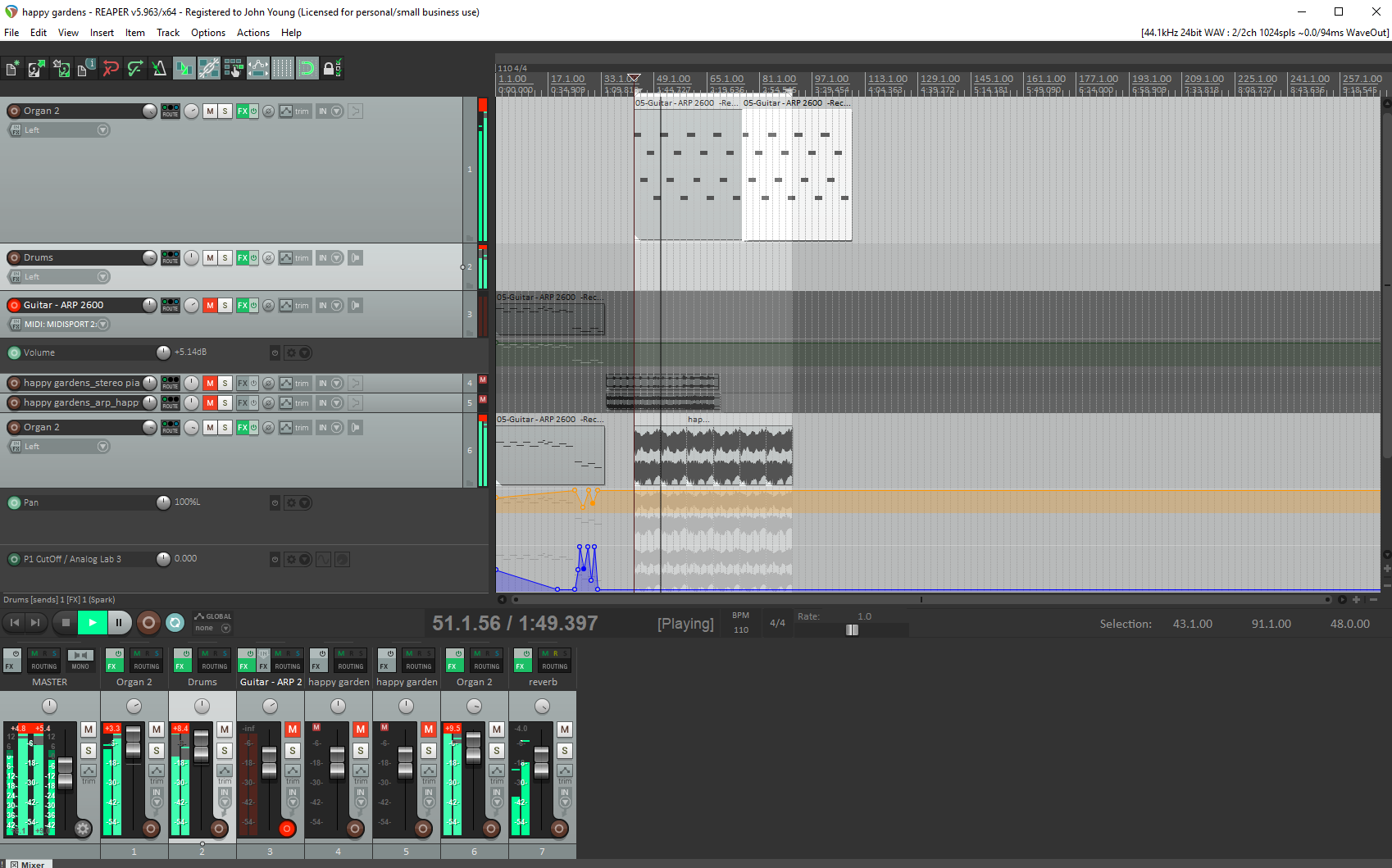
Task: Pause playback with the pause button
Action: tap(119, 623)
